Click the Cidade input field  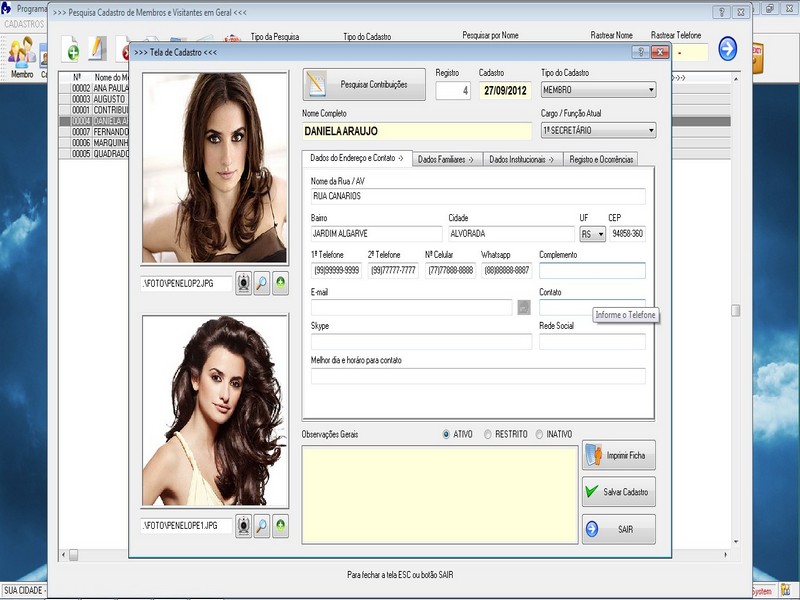pyautogui.click(x=511, y=234)
